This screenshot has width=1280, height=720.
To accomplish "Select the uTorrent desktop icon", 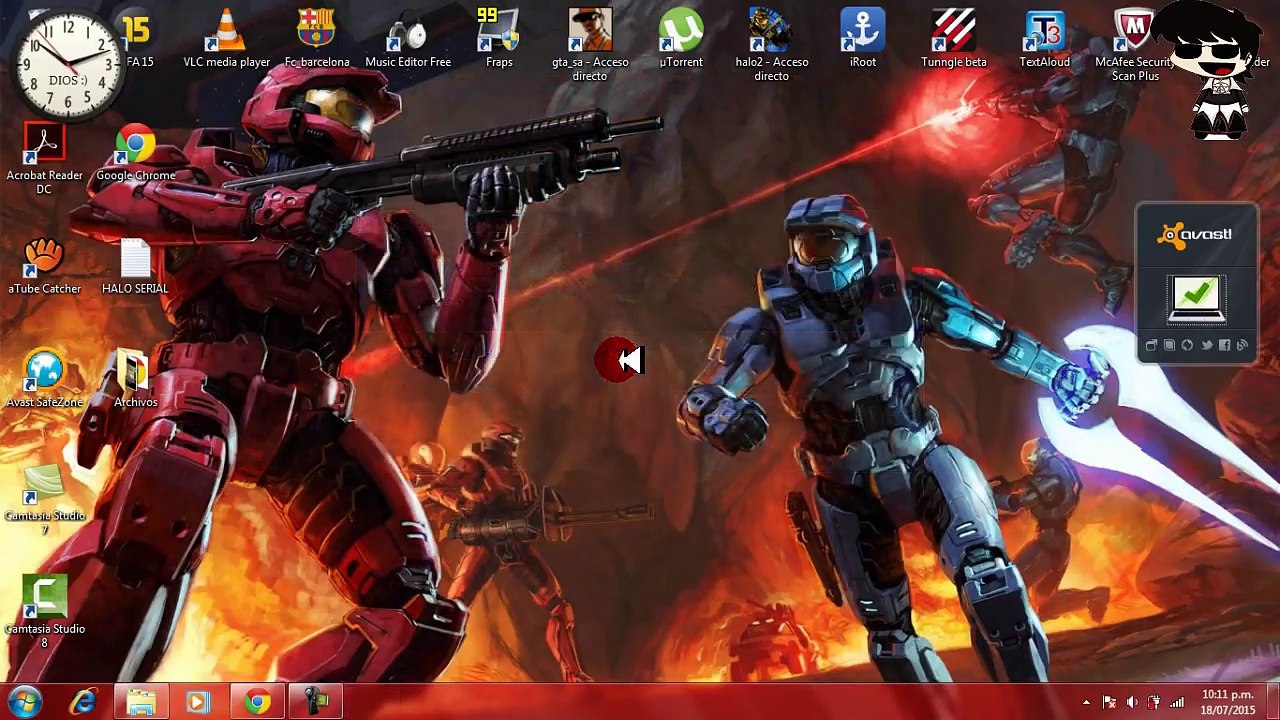I will tap(681, 40).
